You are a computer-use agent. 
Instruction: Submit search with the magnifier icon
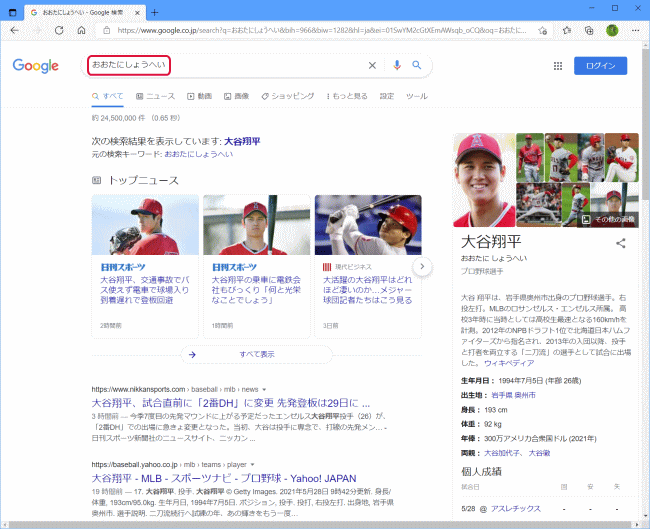(417, 65)
